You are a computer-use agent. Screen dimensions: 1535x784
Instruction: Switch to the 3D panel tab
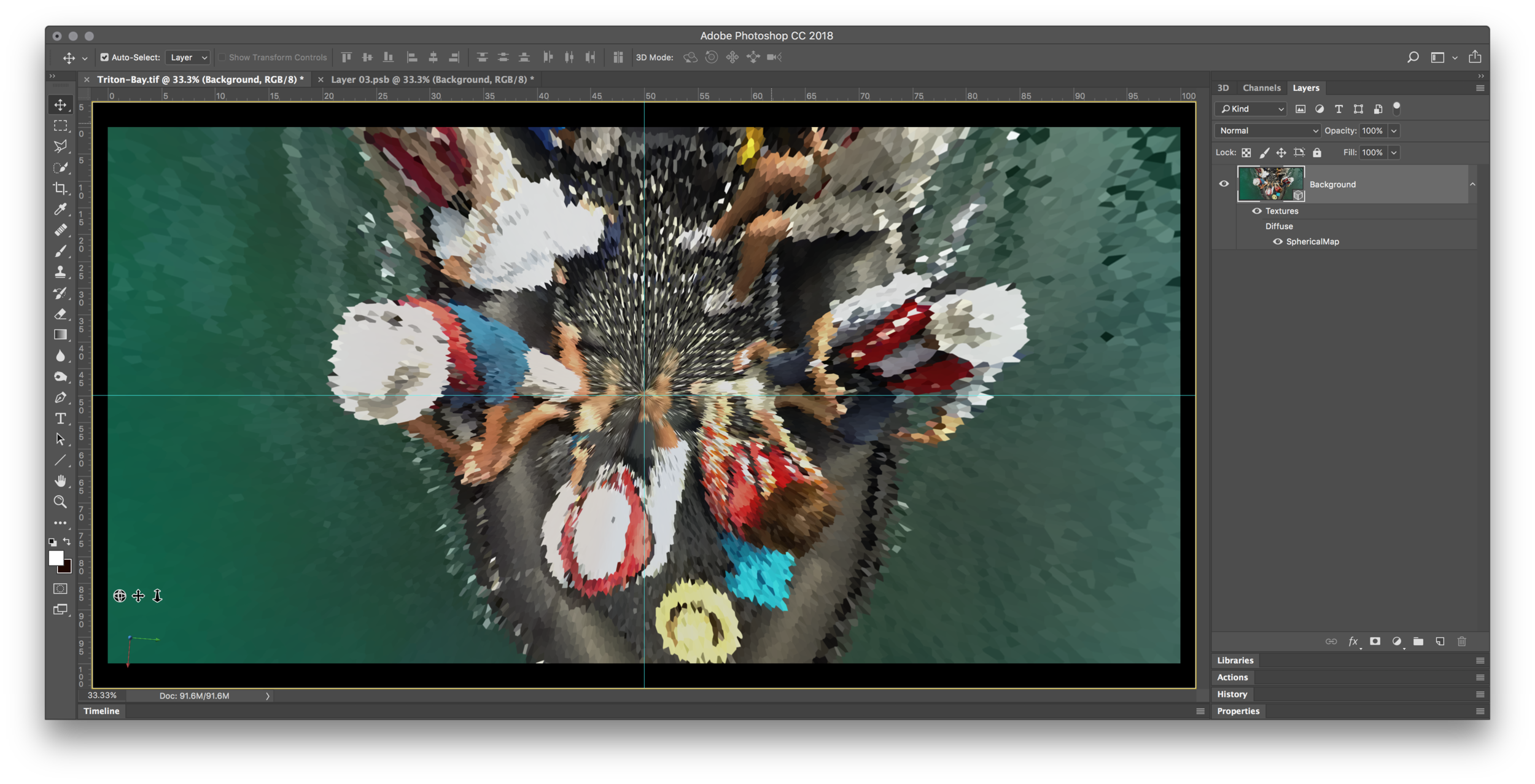tap(1223, 88)
